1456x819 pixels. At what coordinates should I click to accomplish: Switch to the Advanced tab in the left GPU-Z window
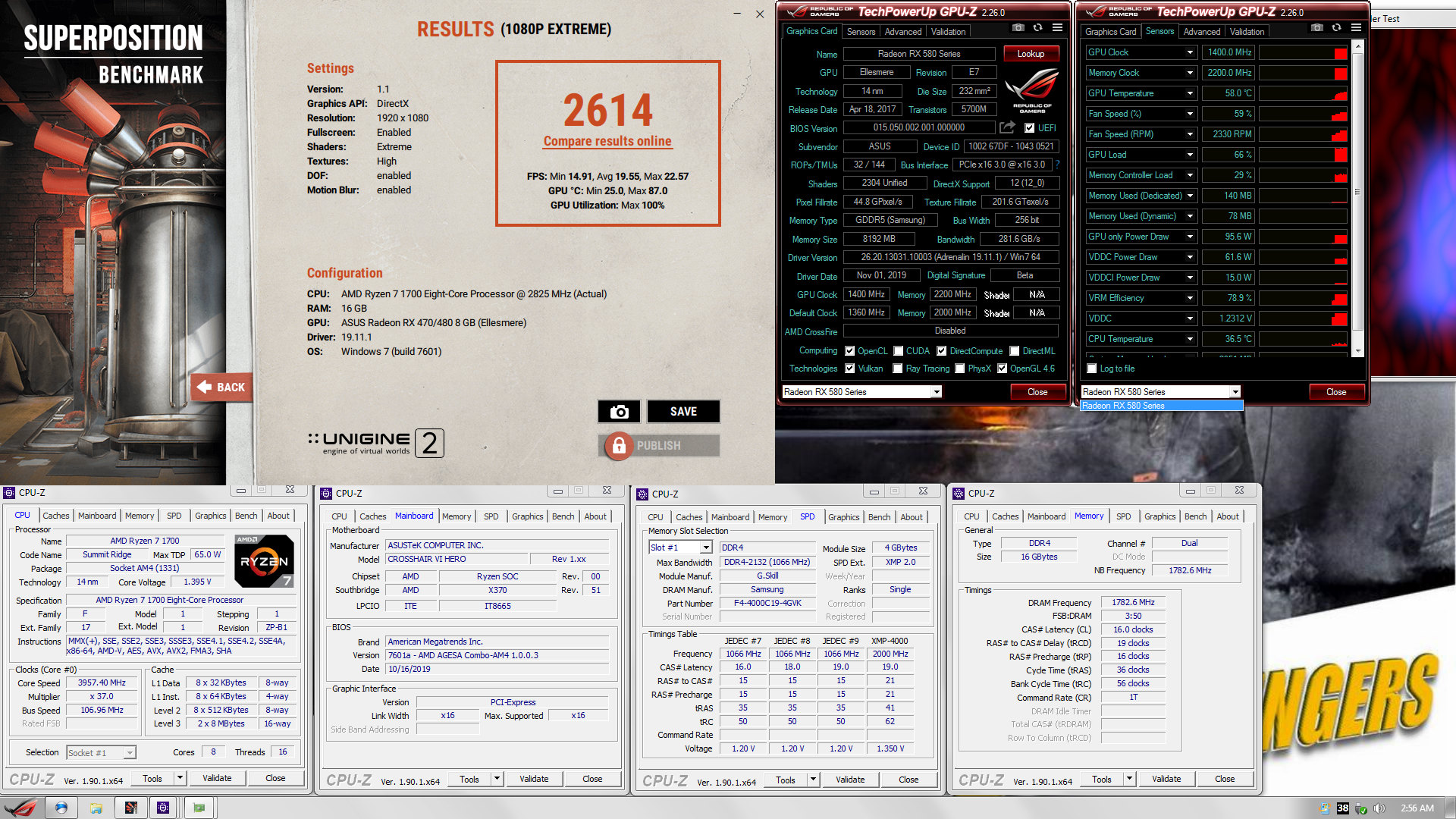tap(903, 32)
